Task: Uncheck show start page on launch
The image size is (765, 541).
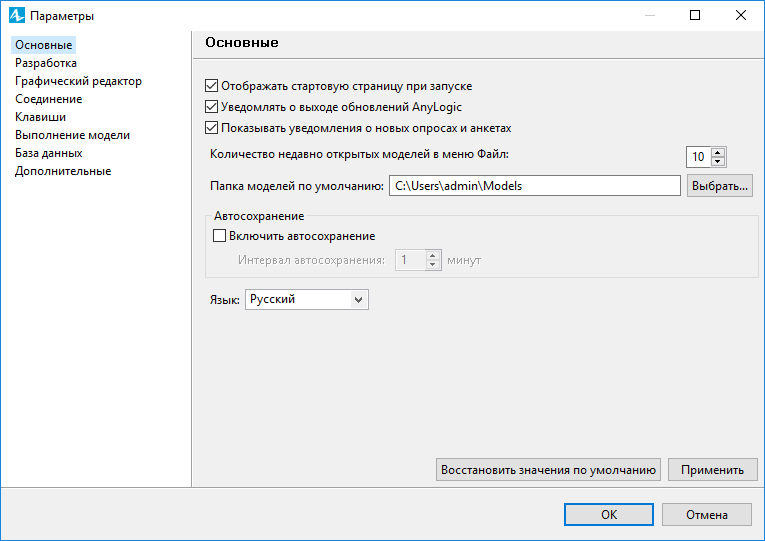Action: (211, 86)
